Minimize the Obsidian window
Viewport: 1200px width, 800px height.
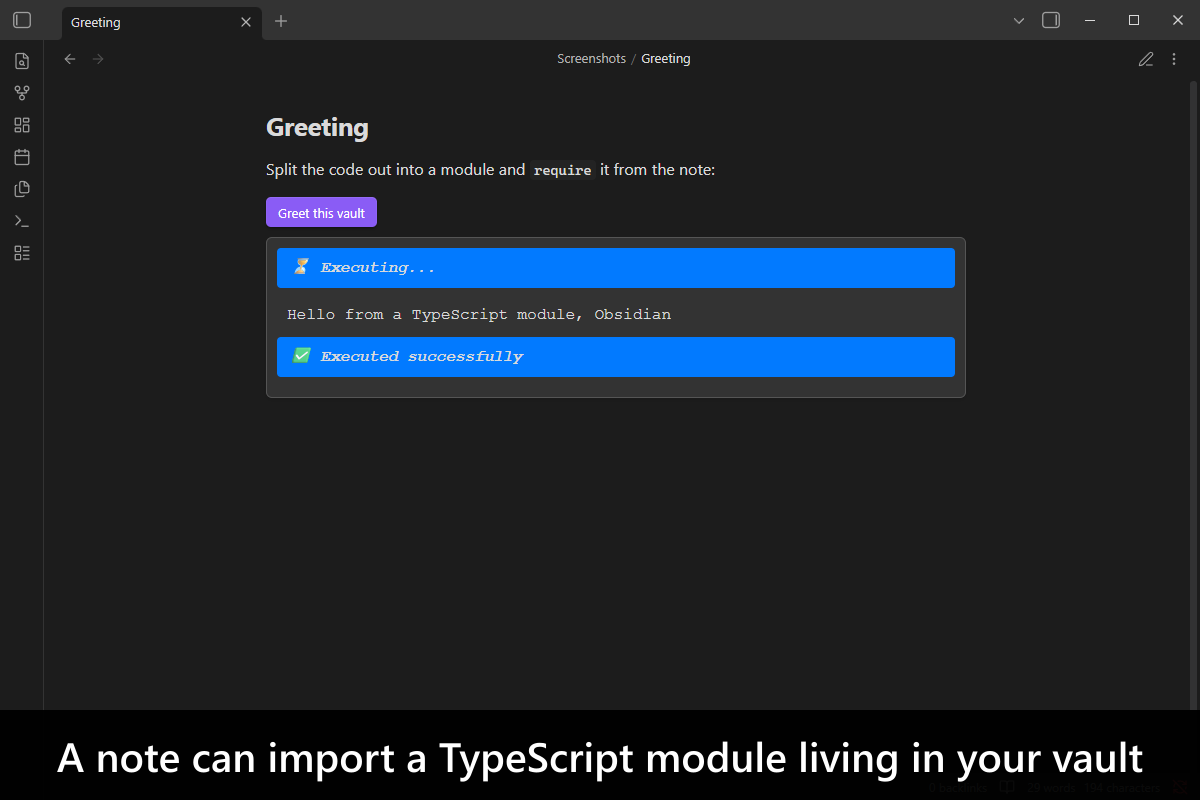click(x=1088, y=20)
